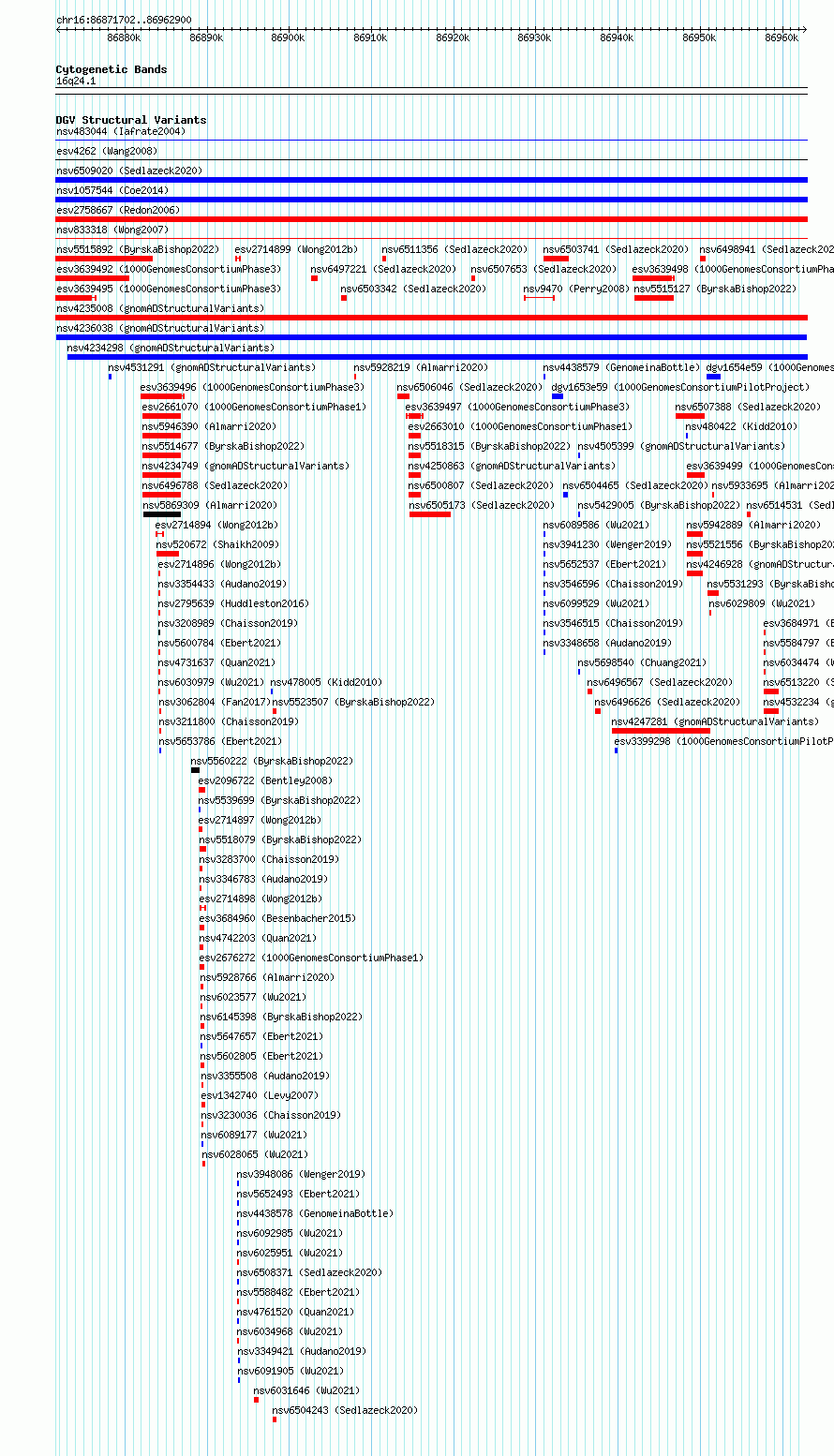The height and width of the screenshot is (1456, 834).
Task: Click the 86950k ruler tick label
Action: (699, 37)
